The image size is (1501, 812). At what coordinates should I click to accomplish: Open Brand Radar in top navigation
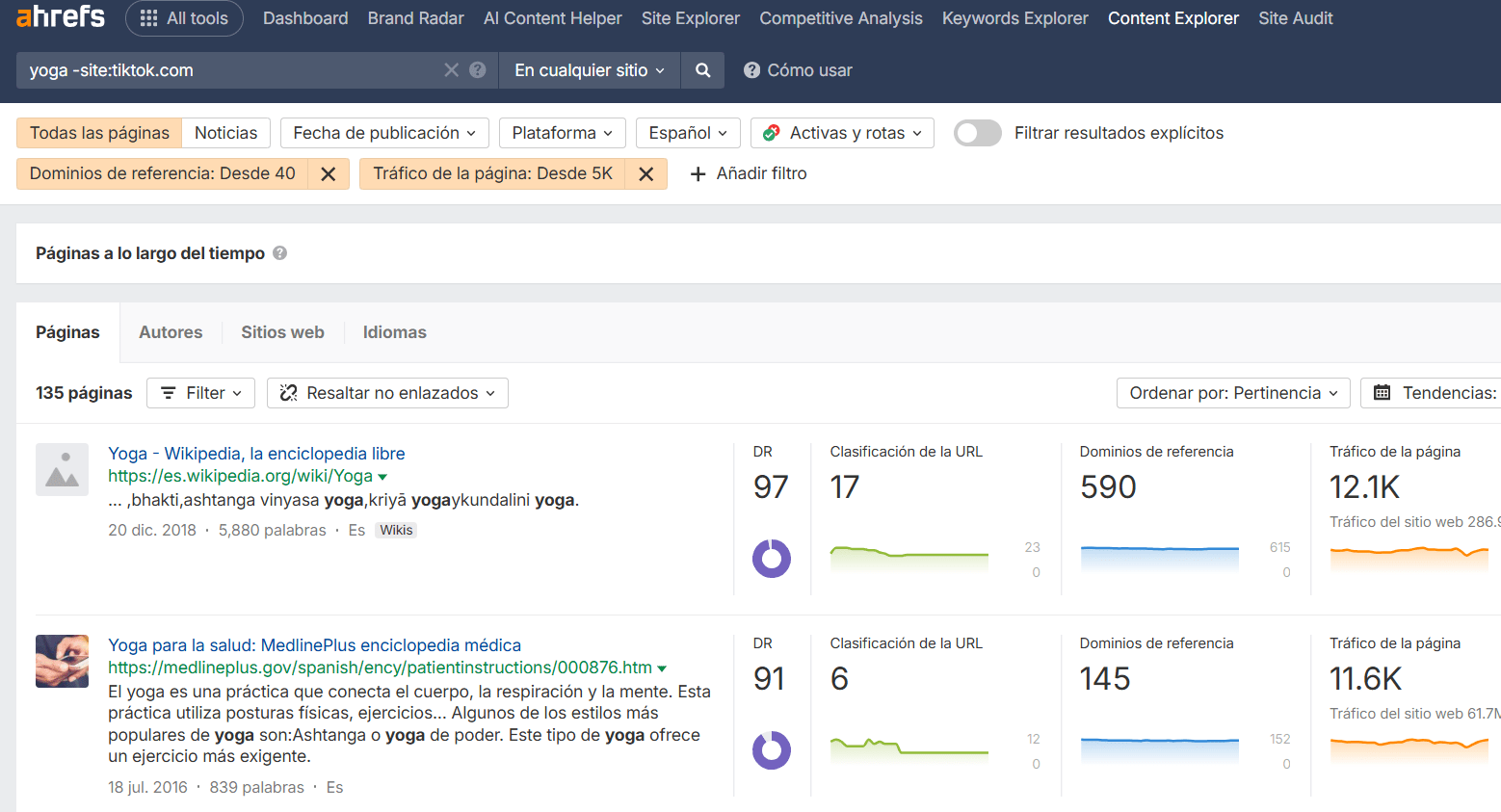click(x=416, y=18)
